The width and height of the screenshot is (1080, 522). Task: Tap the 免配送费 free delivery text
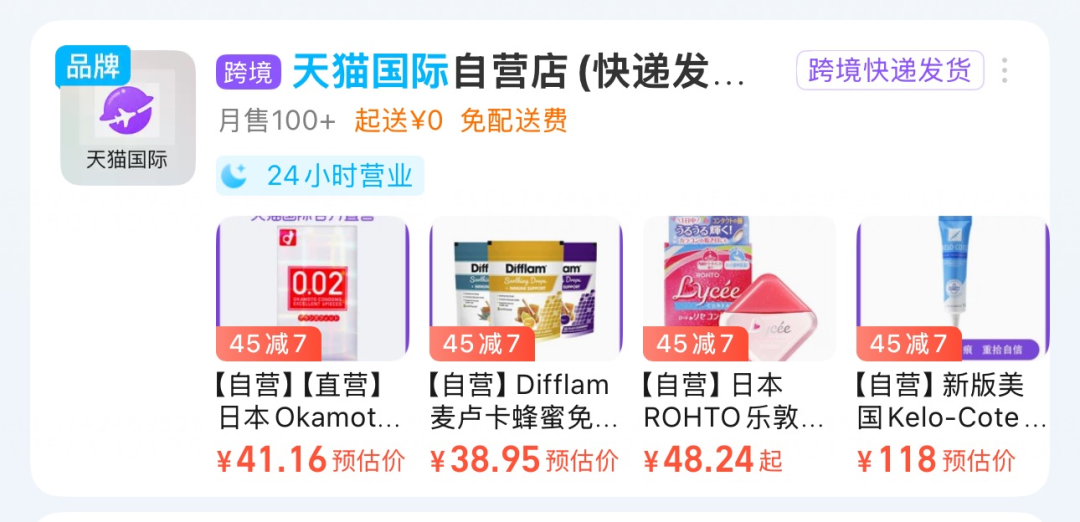[514, 121]
